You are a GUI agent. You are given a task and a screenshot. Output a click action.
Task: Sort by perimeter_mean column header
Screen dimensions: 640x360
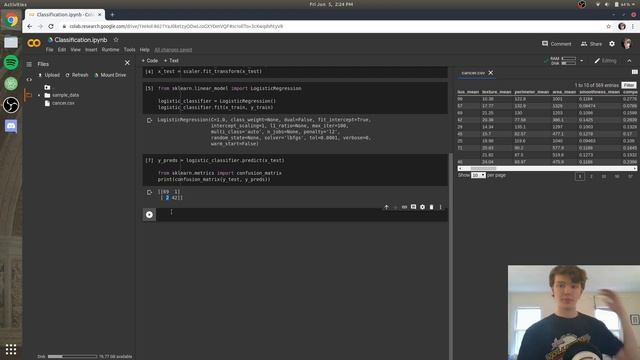tap(531, 92)
